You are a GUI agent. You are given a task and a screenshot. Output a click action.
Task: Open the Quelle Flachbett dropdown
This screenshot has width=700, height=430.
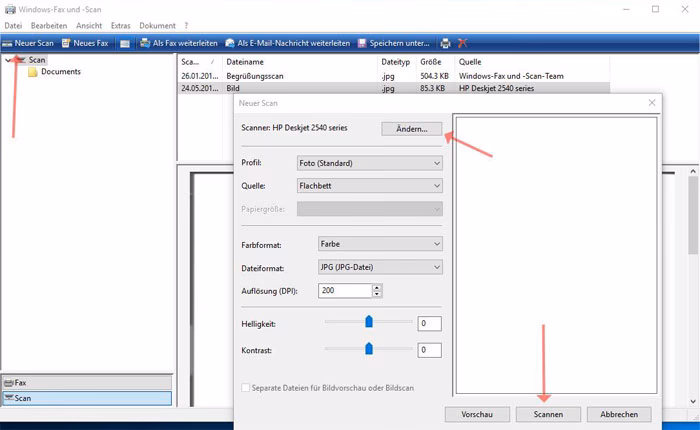coord(370,186)
